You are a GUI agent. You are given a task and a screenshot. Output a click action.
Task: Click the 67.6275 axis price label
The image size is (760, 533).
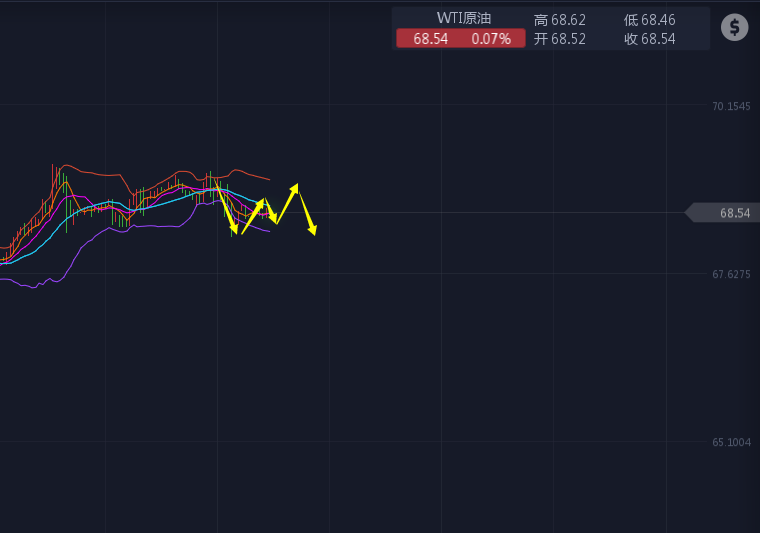tap(731, 274)
